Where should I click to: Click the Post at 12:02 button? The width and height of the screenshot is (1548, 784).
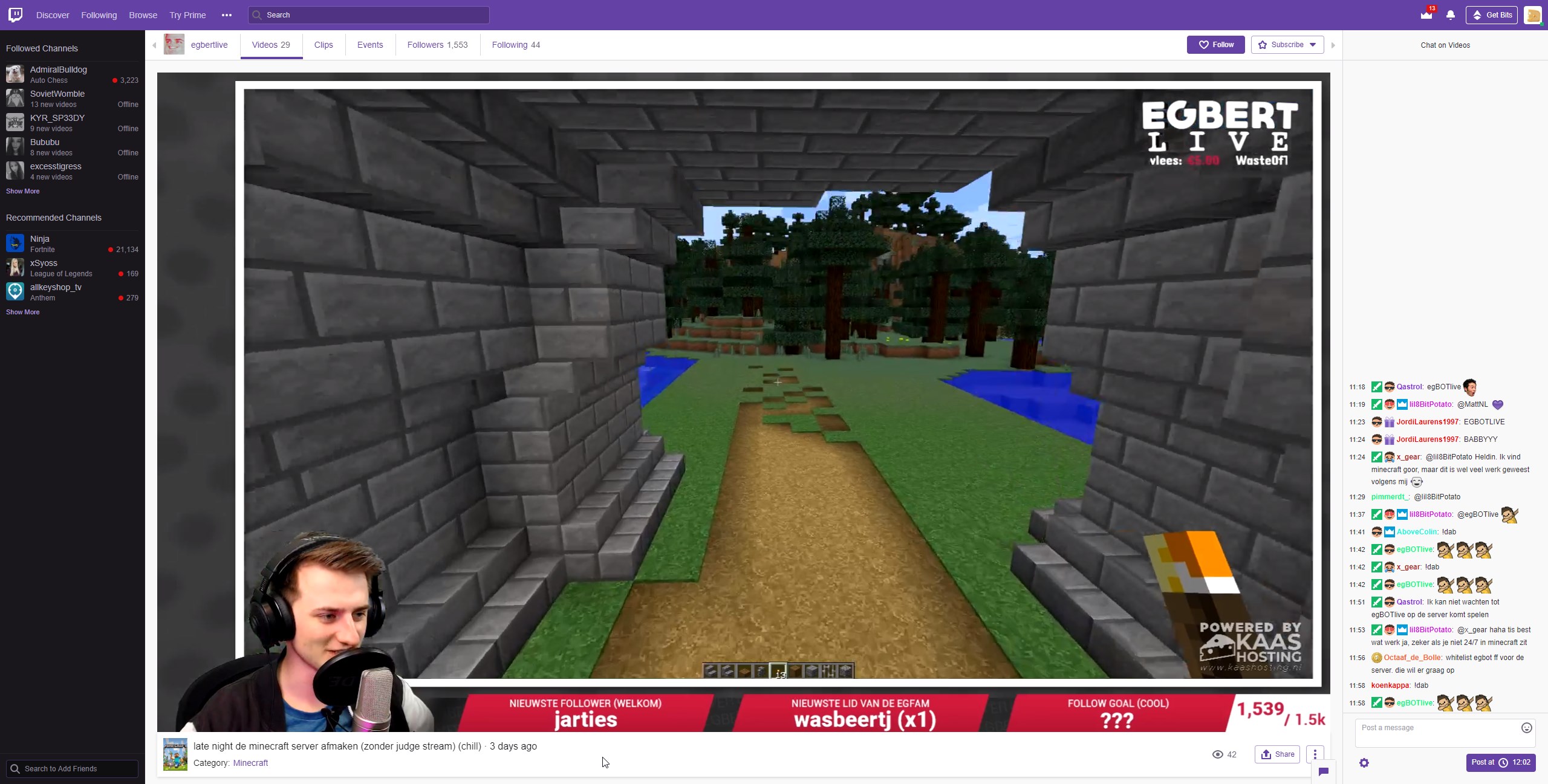click(1501, 763)
